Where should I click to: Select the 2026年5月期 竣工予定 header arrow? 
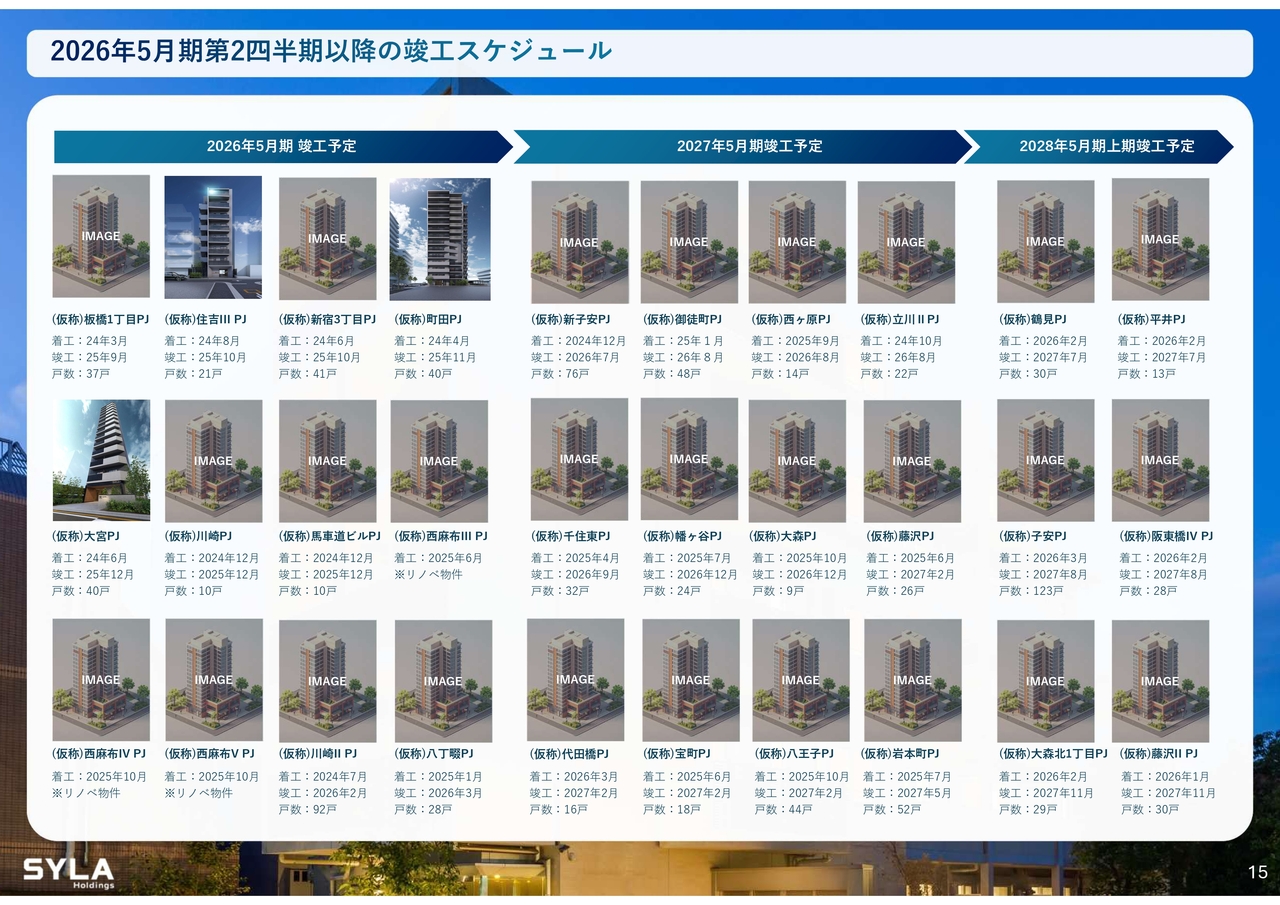point(281,146)
